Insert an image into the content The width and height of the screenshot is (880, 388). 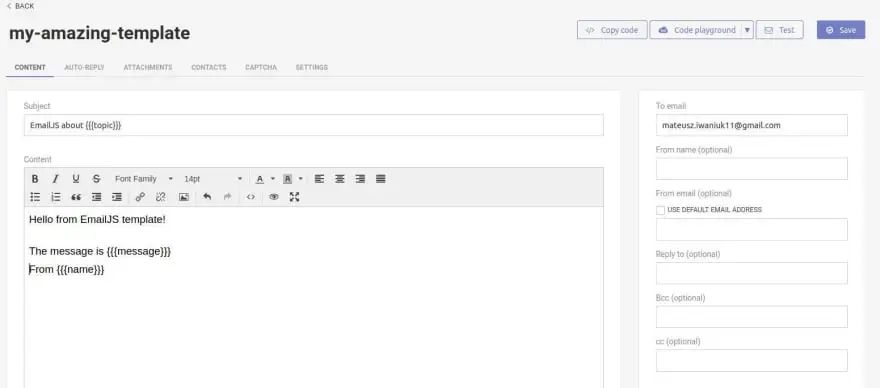[x=184, y=197]
